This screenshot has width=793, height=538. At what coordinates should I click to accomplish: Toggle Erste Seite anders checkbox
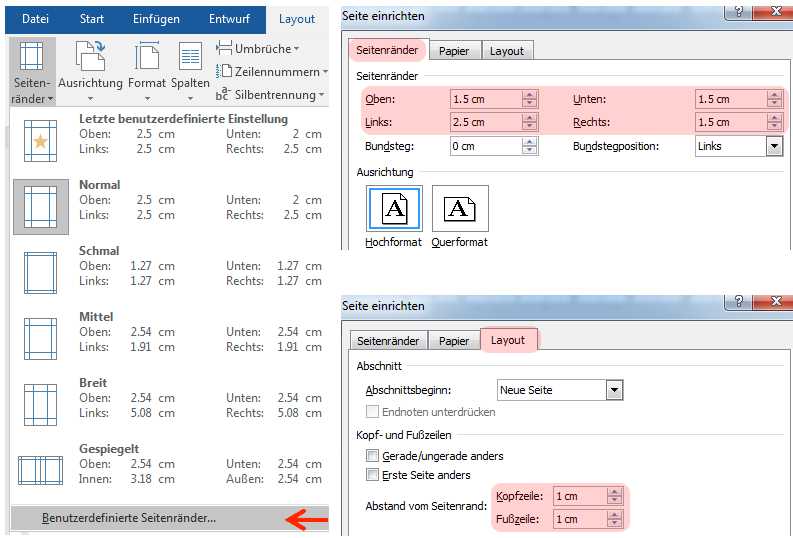[x=373, y=475]
